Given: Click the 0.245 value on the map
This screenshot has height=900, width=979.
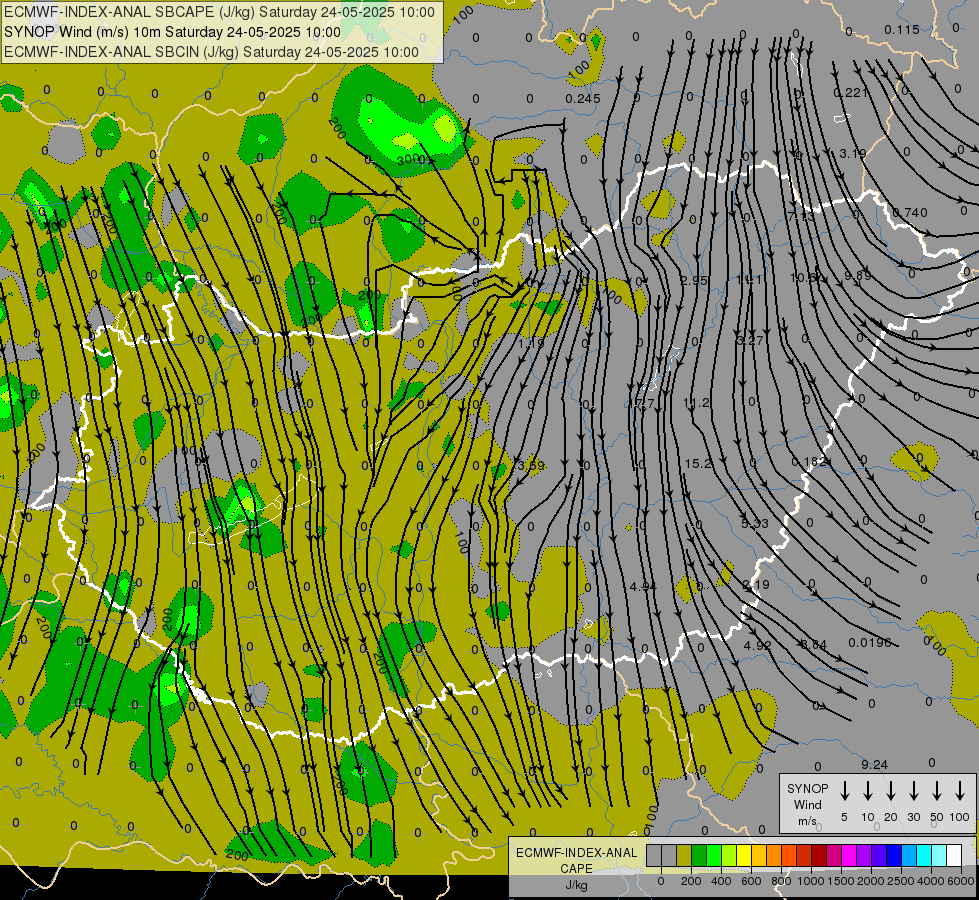Looking at the screenshot, I should point(583,98).
